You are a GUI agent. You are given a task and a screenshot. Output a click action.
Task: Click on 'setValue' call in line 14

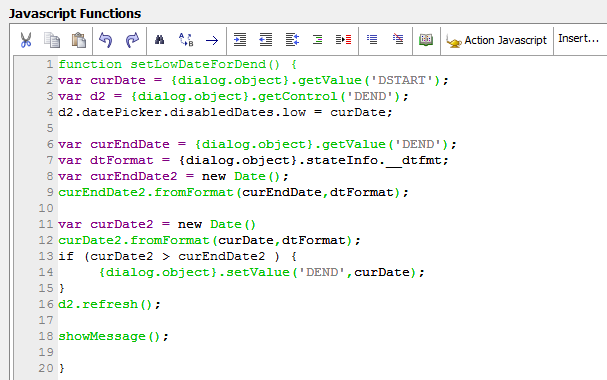coord(258,272)
